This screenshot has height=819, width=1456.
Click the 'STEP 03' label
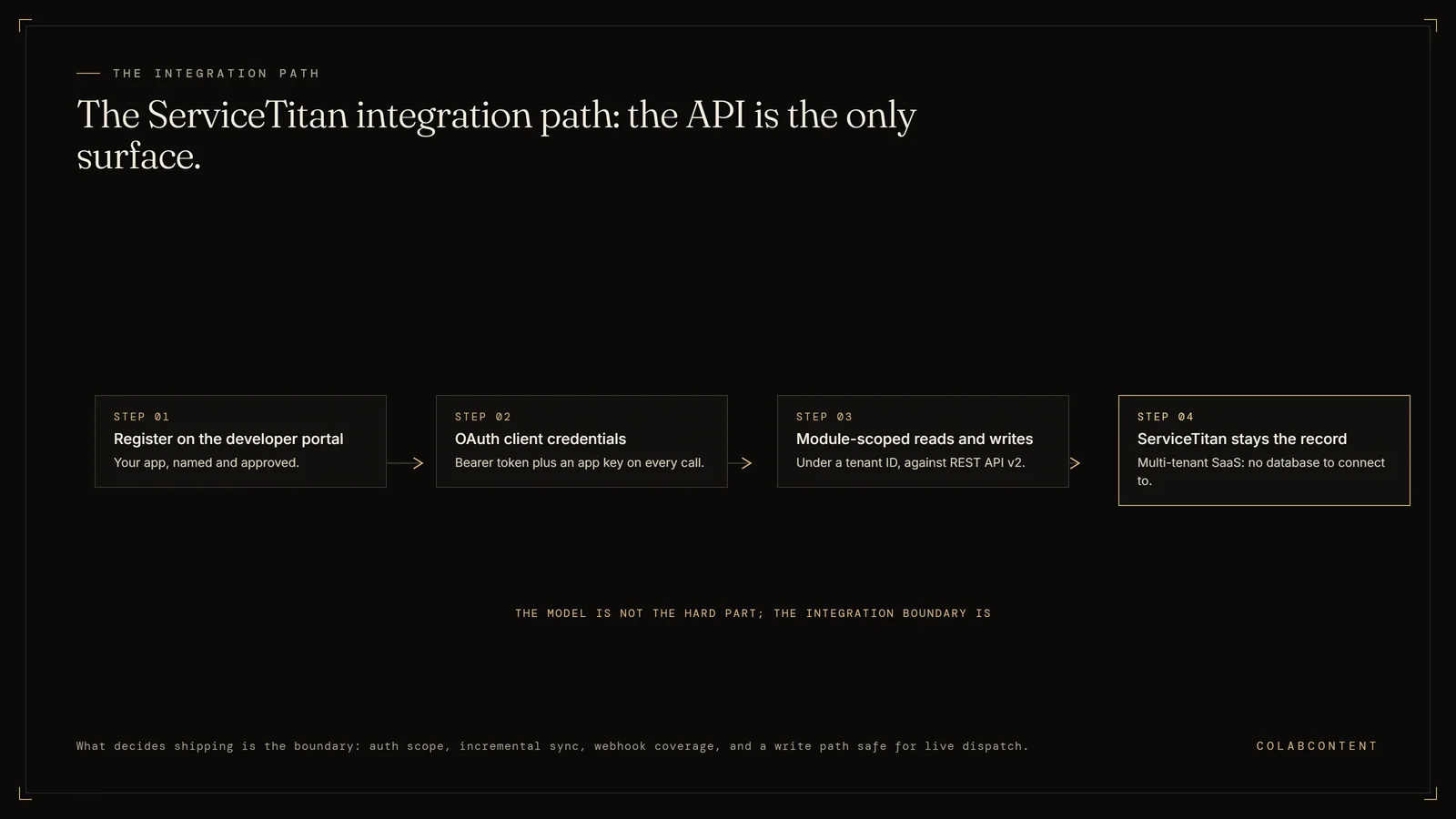click(824, 417)
